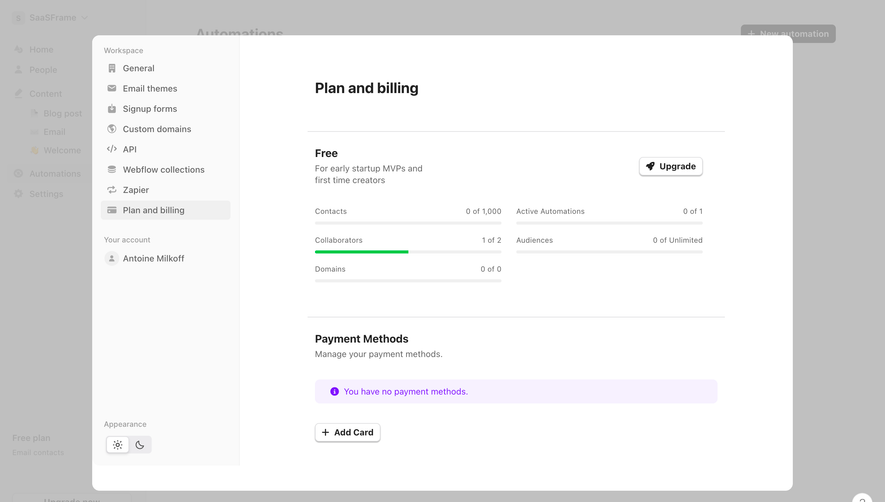The height and width of the screenshot is (502, 885).
Task: Click the plus icon on Add Card
Action: coord(325,433)
